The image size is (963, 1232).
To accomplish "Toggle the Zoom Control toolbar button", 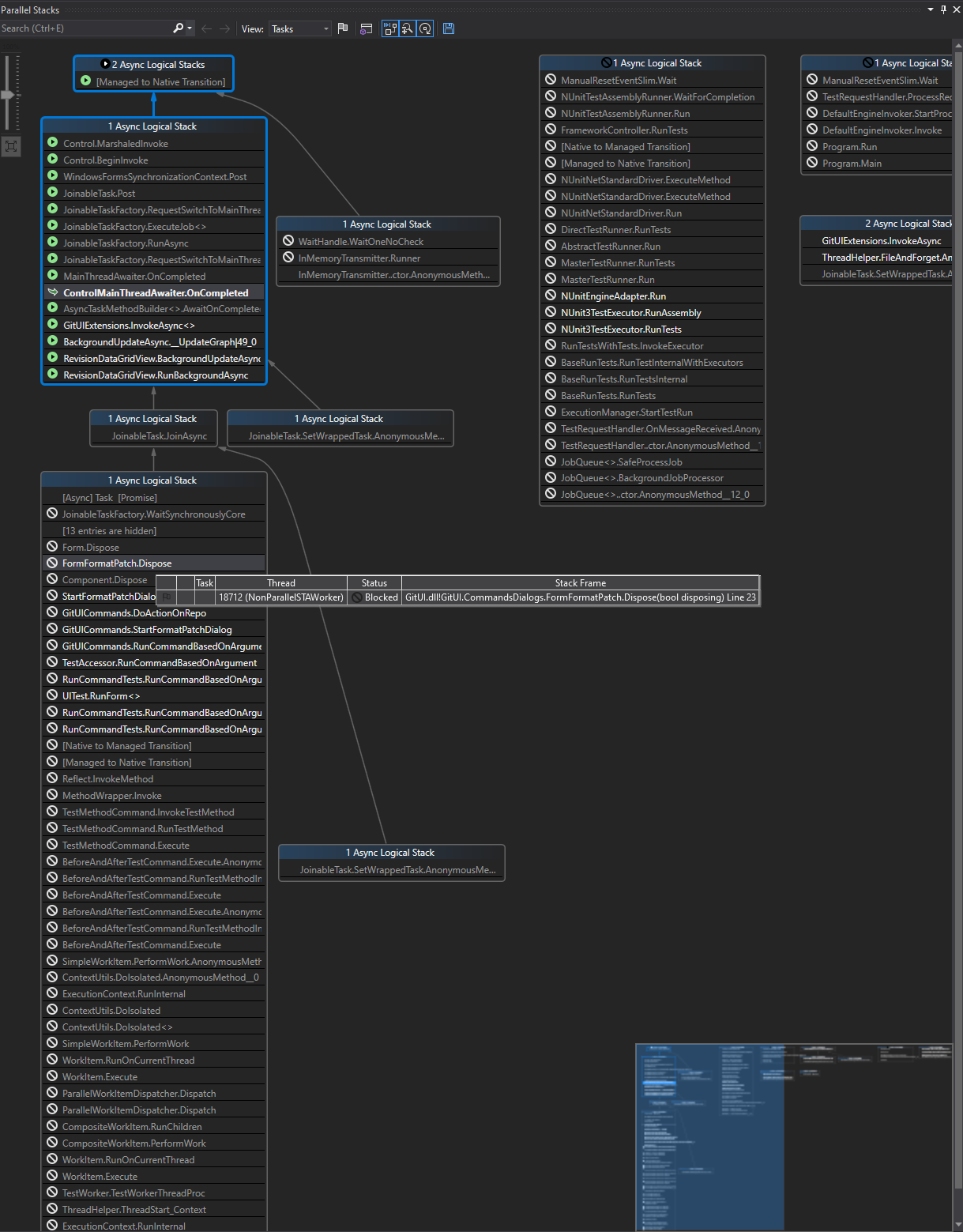I will coord(408,28).
